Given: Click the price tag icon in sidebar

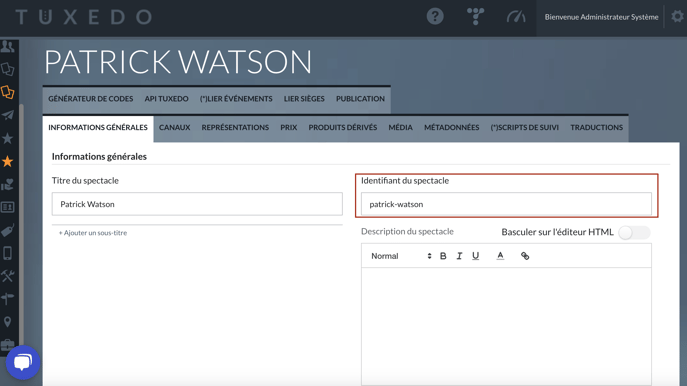Looking at the screenshot, I should [x=7, y=230].
